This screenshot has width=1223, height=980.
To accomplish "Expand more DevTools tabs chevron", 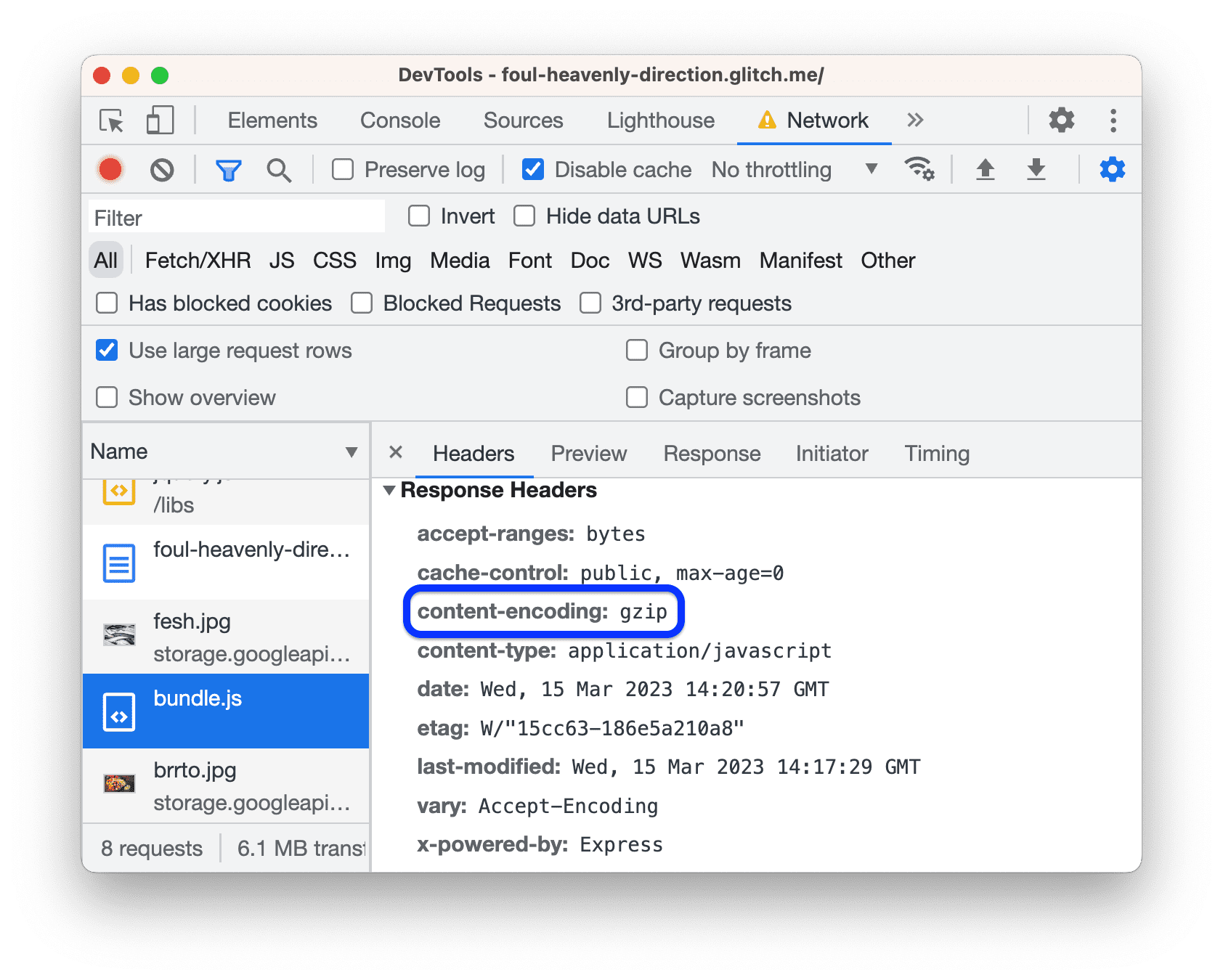I will [915, 121].
